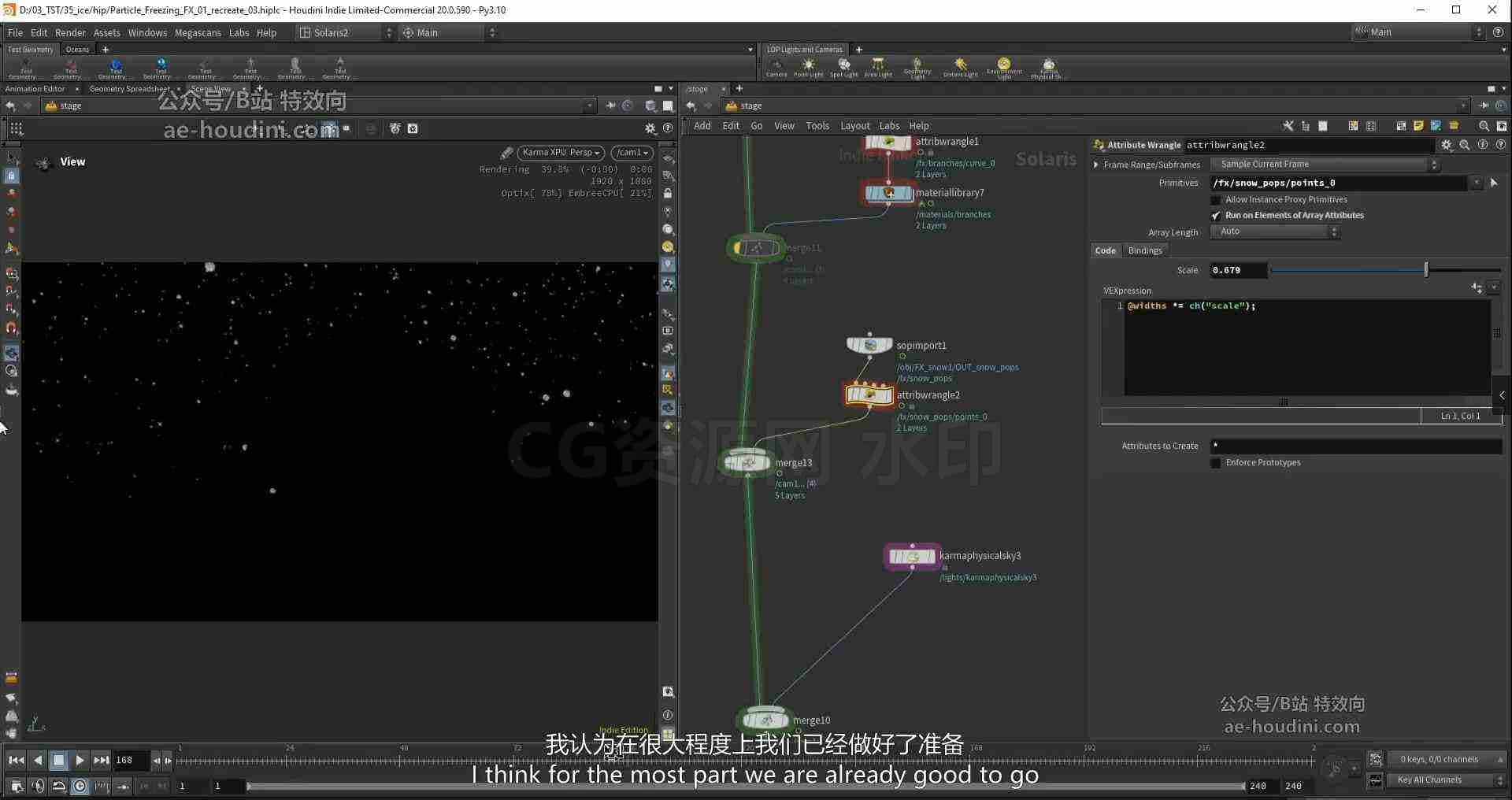Select the karmaphysicalsky3 node
This screenshot has width=1512, height=800.
click(913, 556)
